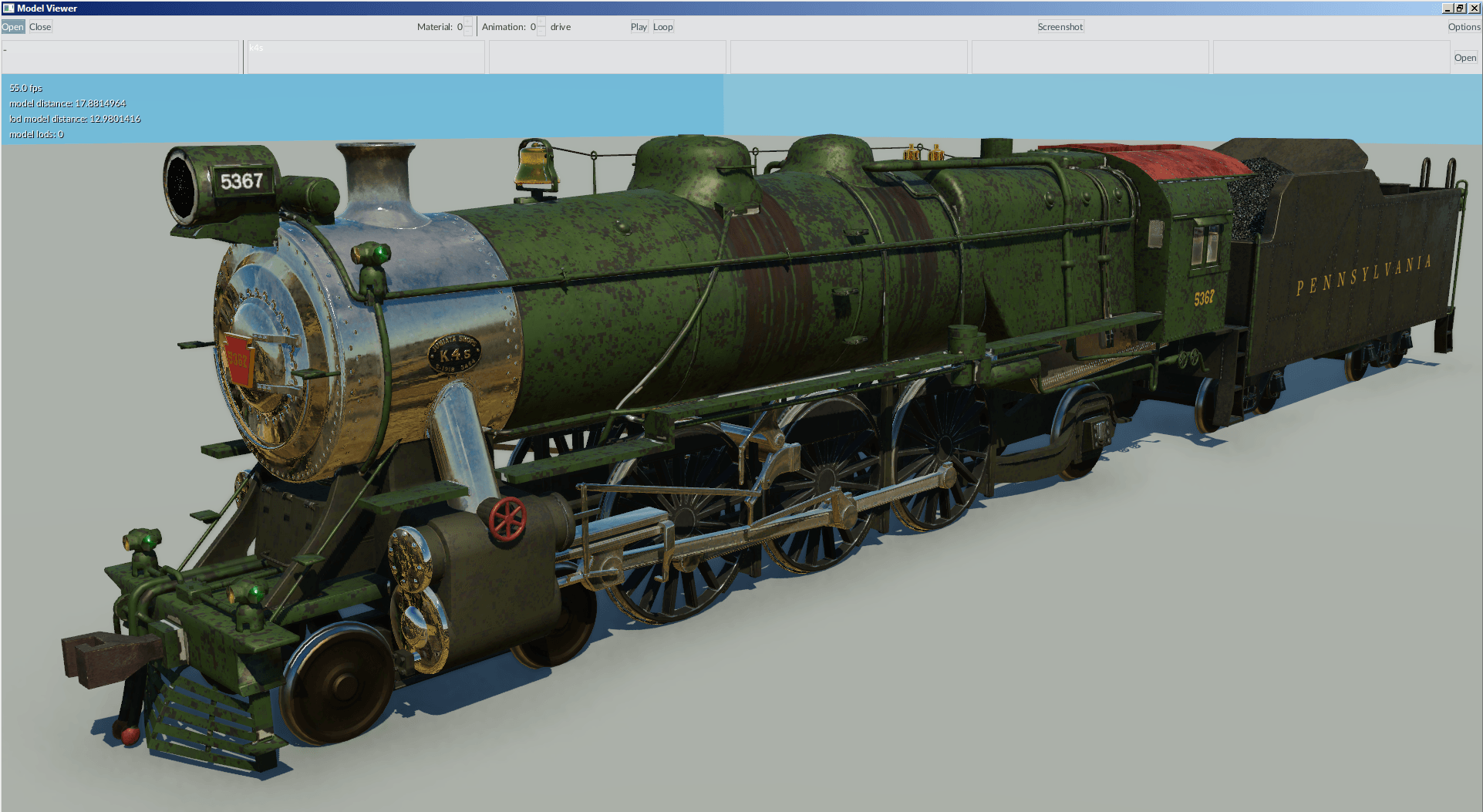Click the 'lod model distance: 12.9801416' text

(75, 119)
